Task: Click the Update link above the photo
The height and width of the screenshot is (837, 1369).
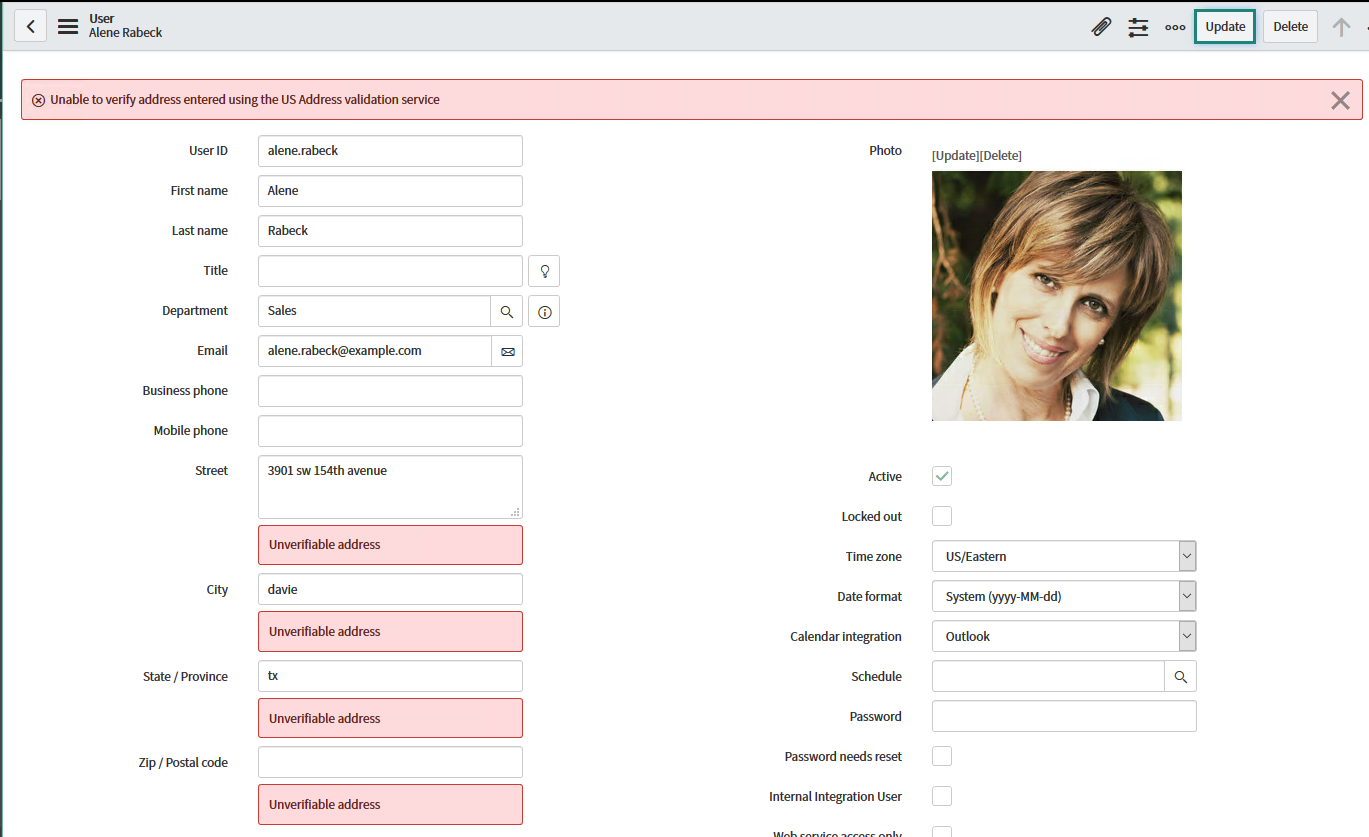Action: click(956, 155)
